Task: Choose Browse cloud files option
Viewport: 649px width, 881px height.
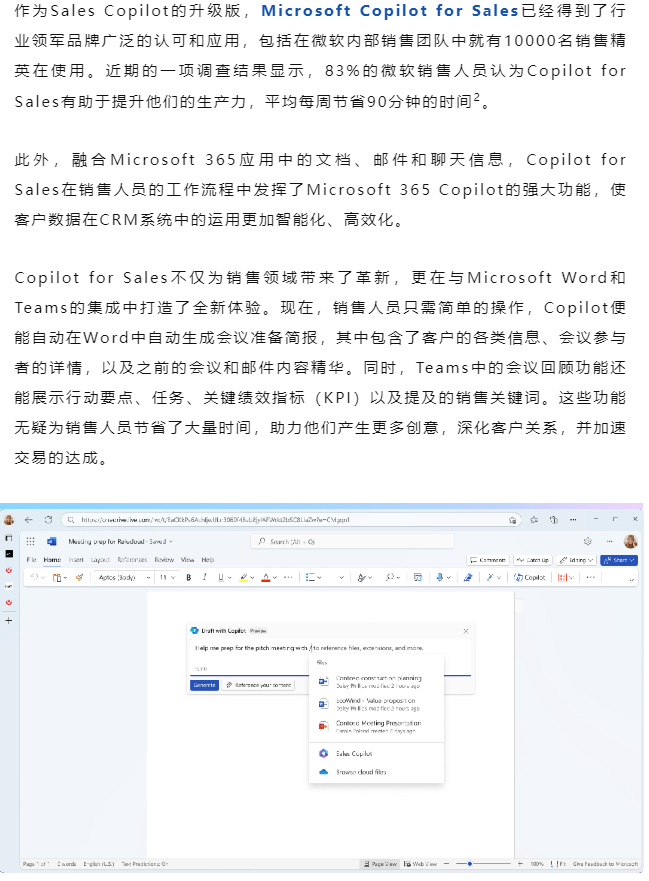Action: (376, 772)
